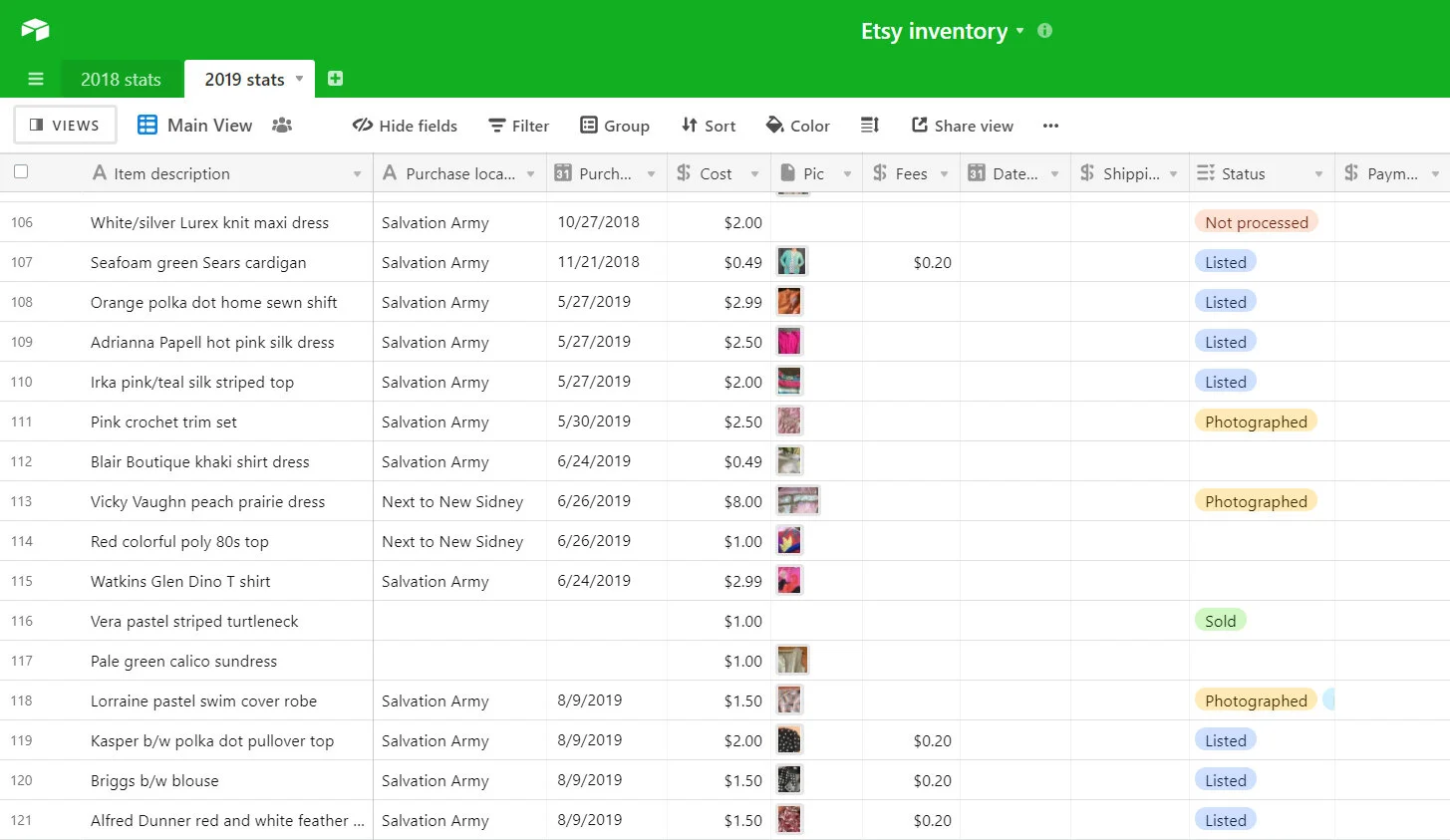The height and width of the screenshot is (840, 1450).
Task: Open Cost column dropdown arrow
Action: (x=754, y=174)
